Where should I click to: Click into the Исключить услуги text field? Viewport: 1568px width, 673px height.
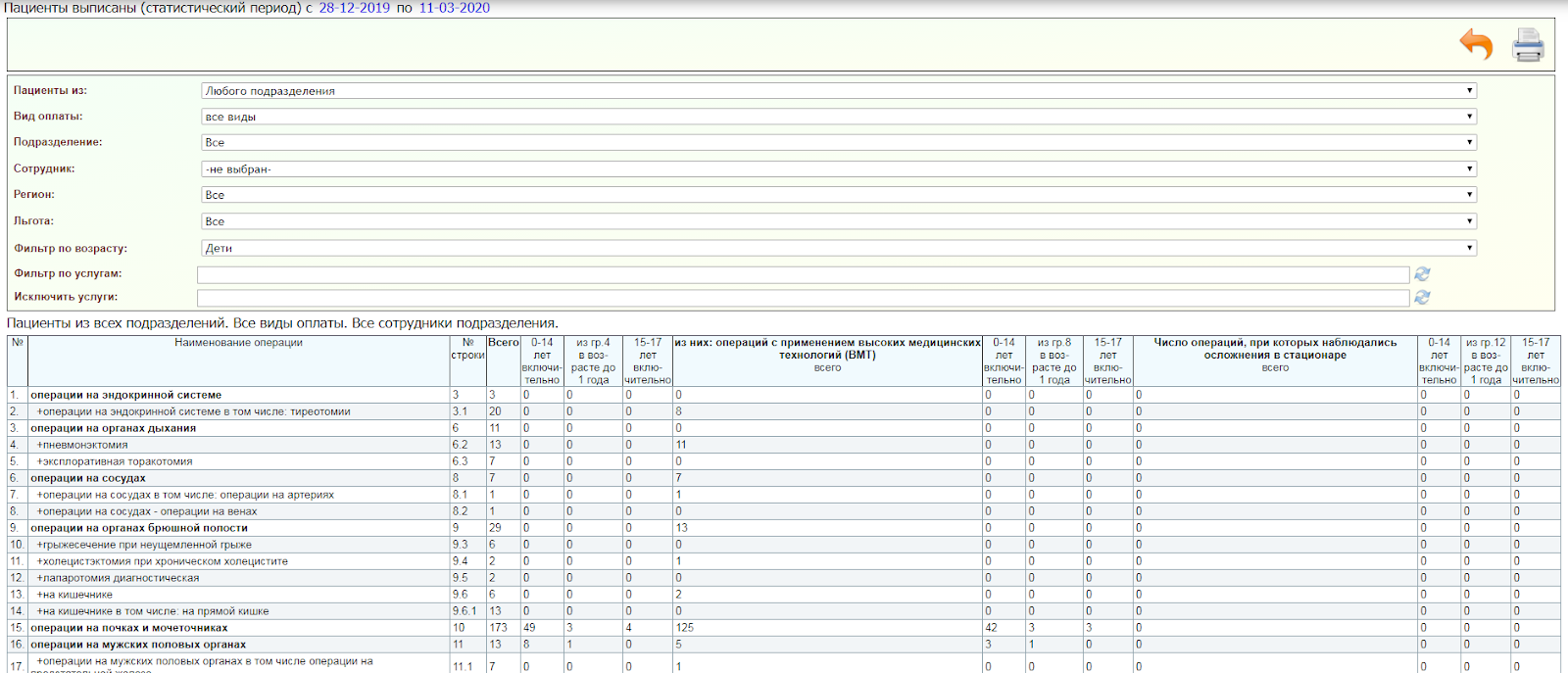point(803,298)
